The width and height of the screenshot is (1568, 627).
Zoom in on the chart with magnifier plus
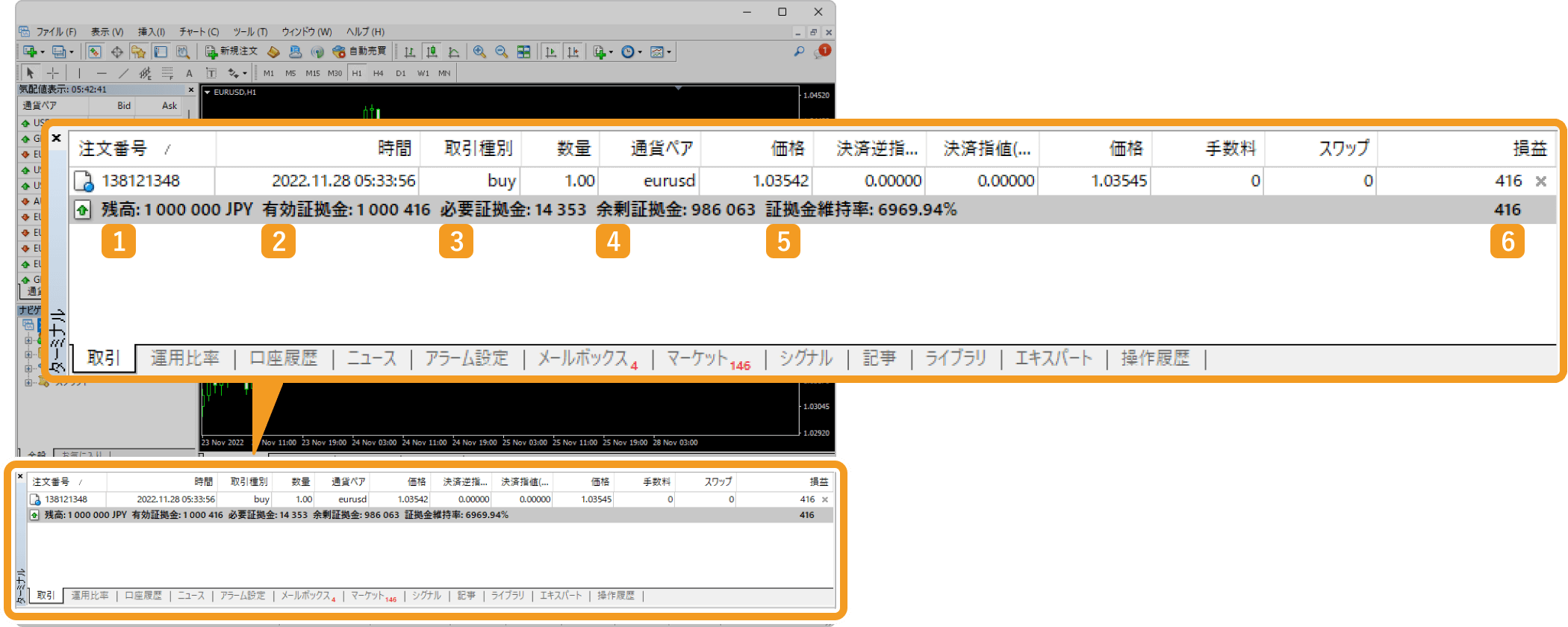pos(479,52)
